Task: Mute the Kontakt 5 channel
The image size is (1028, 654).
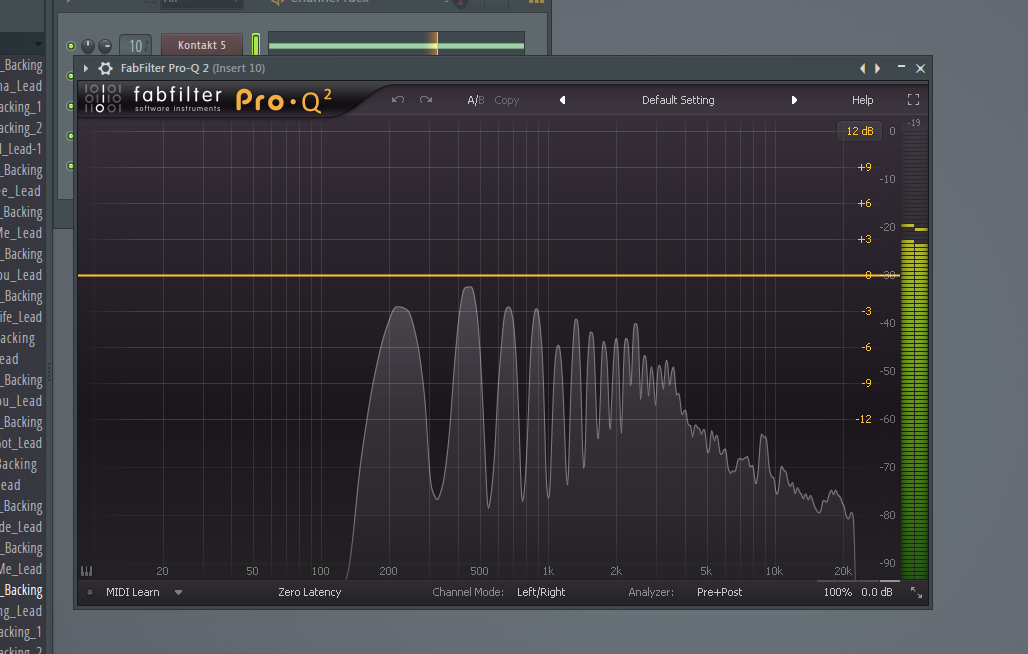Action: 71,46
